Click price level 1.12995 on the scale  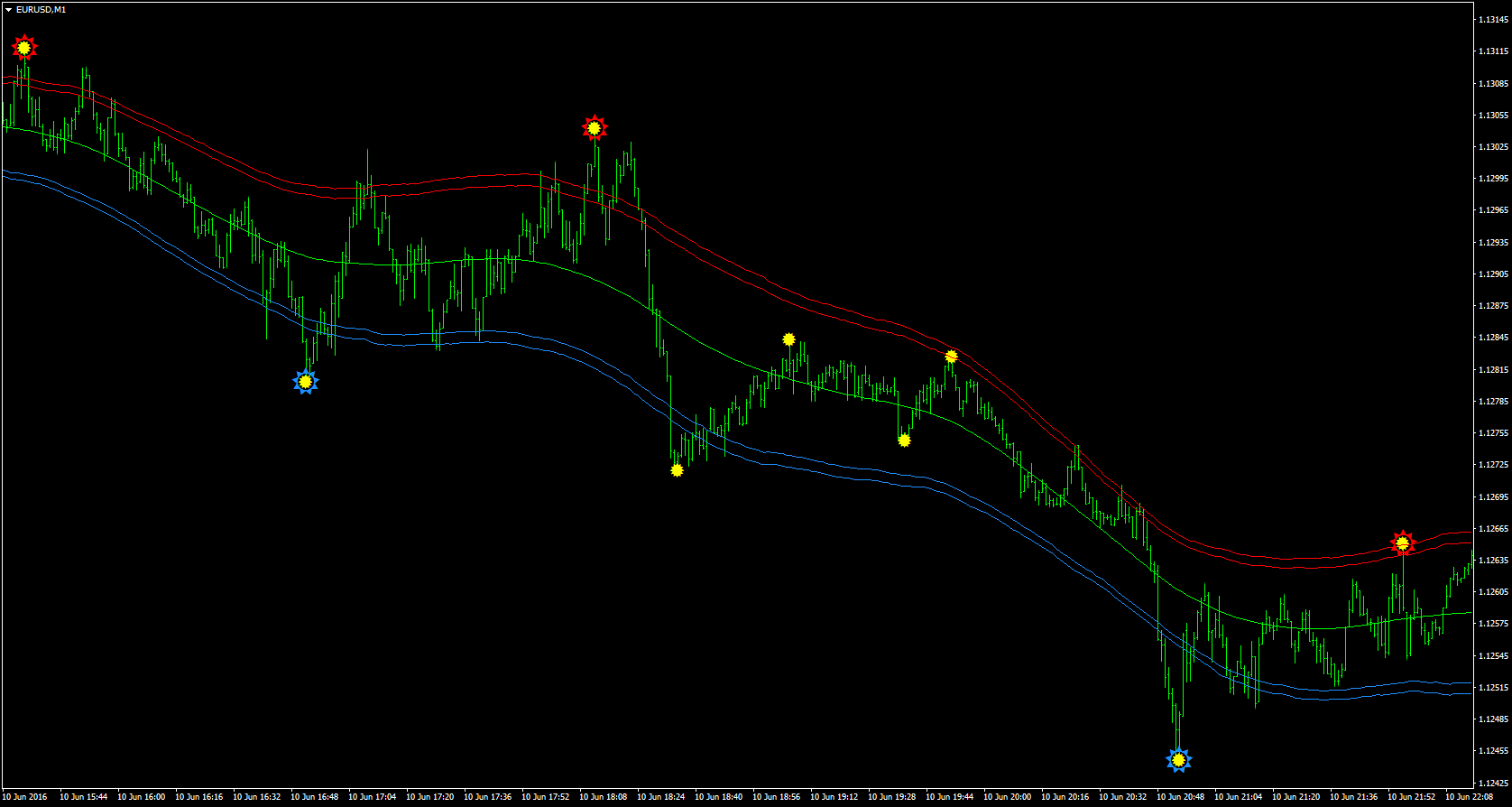(x=1493, y=179)
